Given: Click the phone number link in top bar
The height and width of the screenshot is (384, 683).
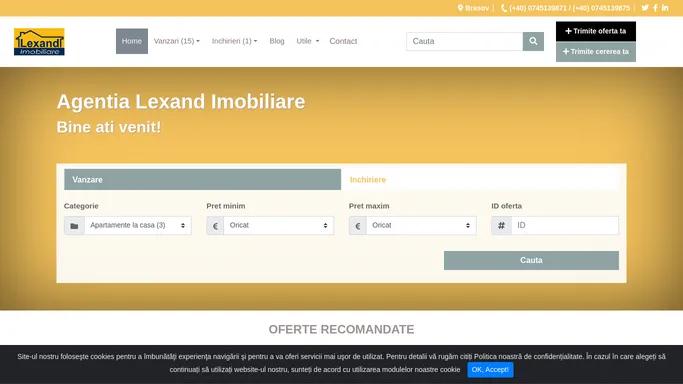Looking at the screenshot, I should click(x=569, y=8).
